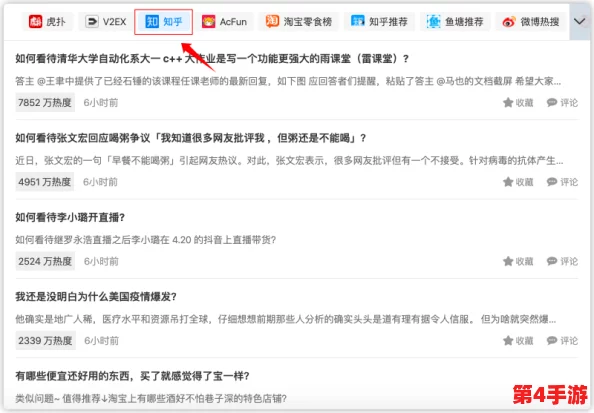Image resolution: width=594 pixels, height=413 pixels.
Task: Click summary starting 近日，张文宏的一句
Action: 289,161
